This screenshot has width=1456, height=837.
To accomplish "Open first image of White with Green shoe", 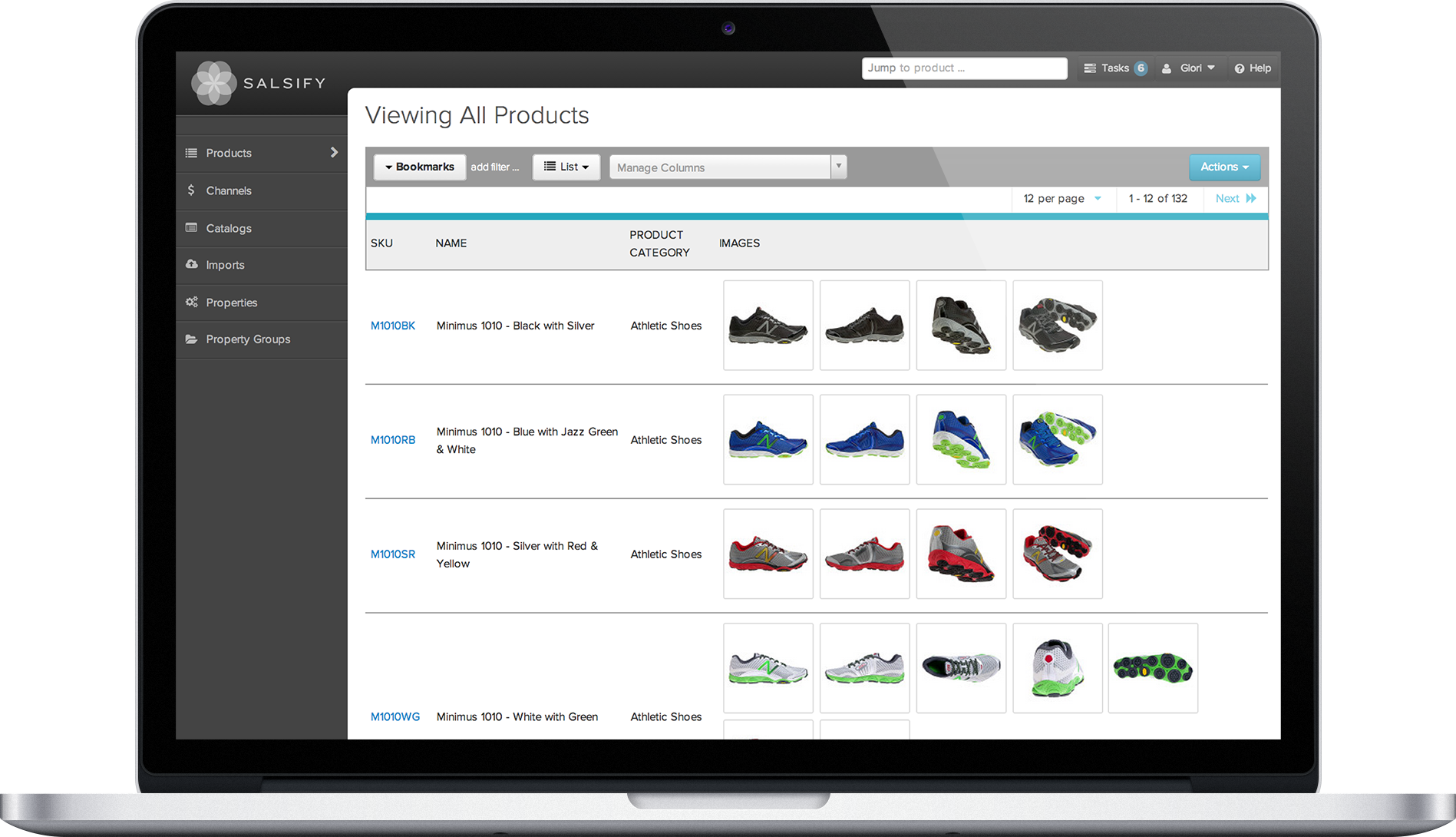I will click(768, 668).
